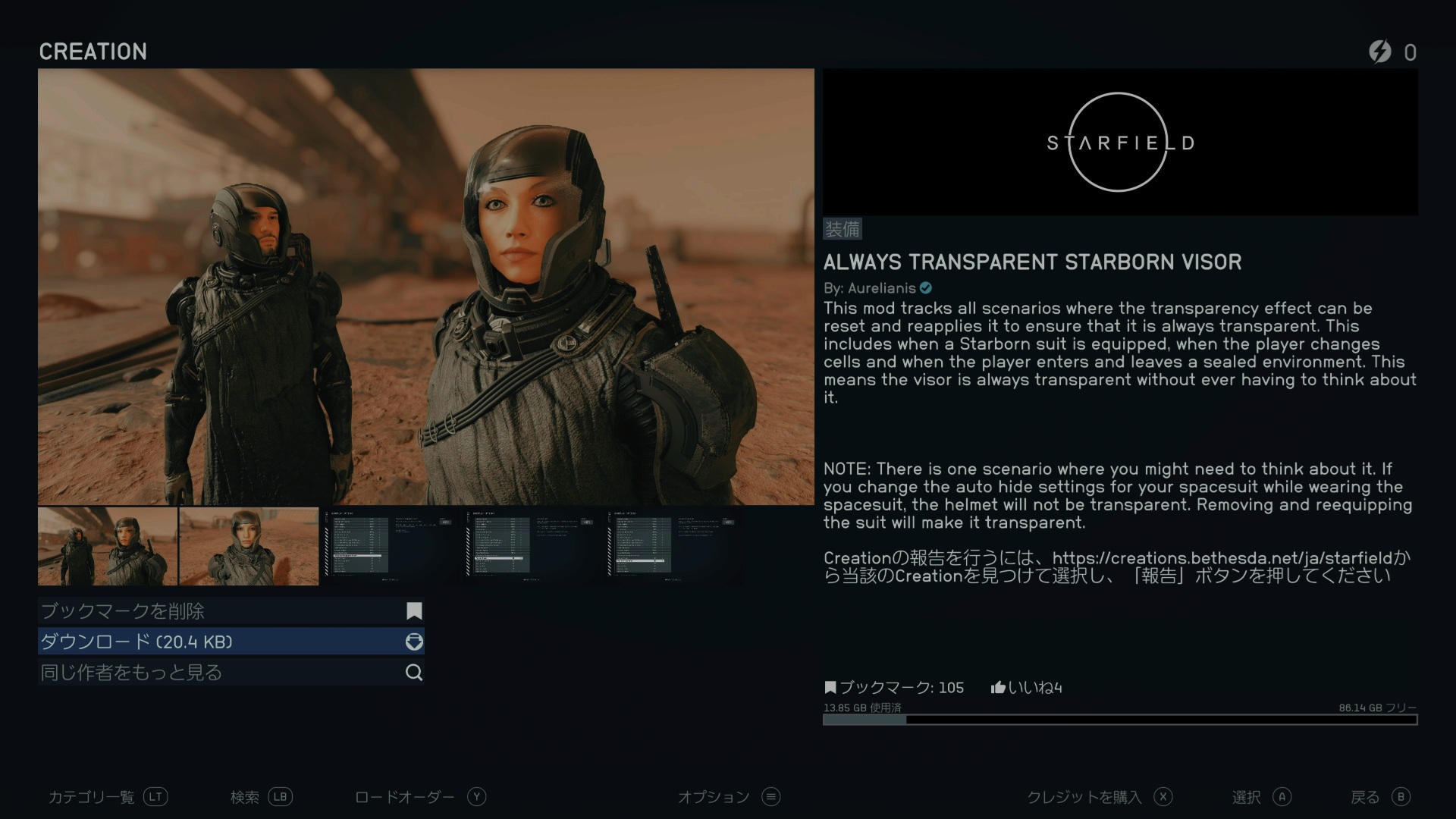Screen dimensions: 1456x819
Task: Select fourth thumbnail showing settings menu
Action: (531, 546)
